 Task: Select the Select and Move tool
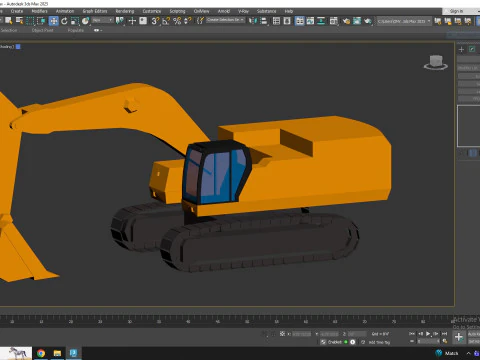click(53, 21)
